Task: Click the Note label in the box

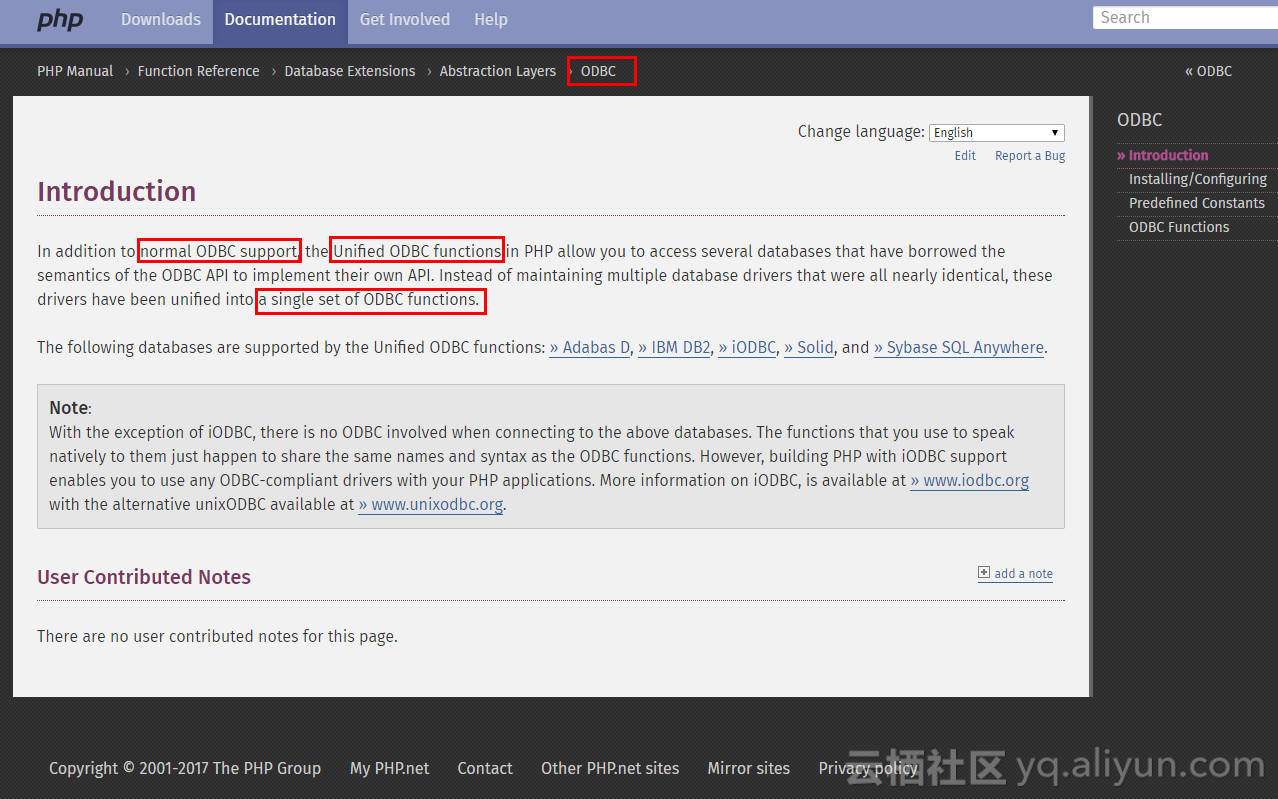Action: tap(69, 408)
